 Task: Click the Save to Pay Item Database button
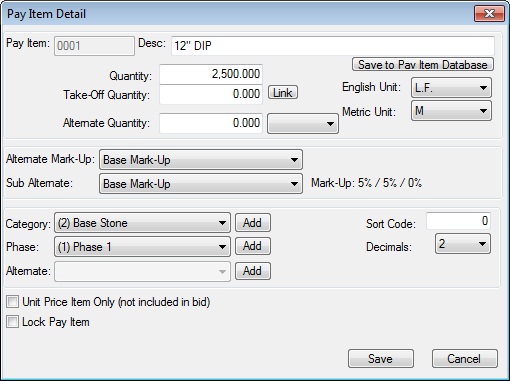click(x=423, y=64)
